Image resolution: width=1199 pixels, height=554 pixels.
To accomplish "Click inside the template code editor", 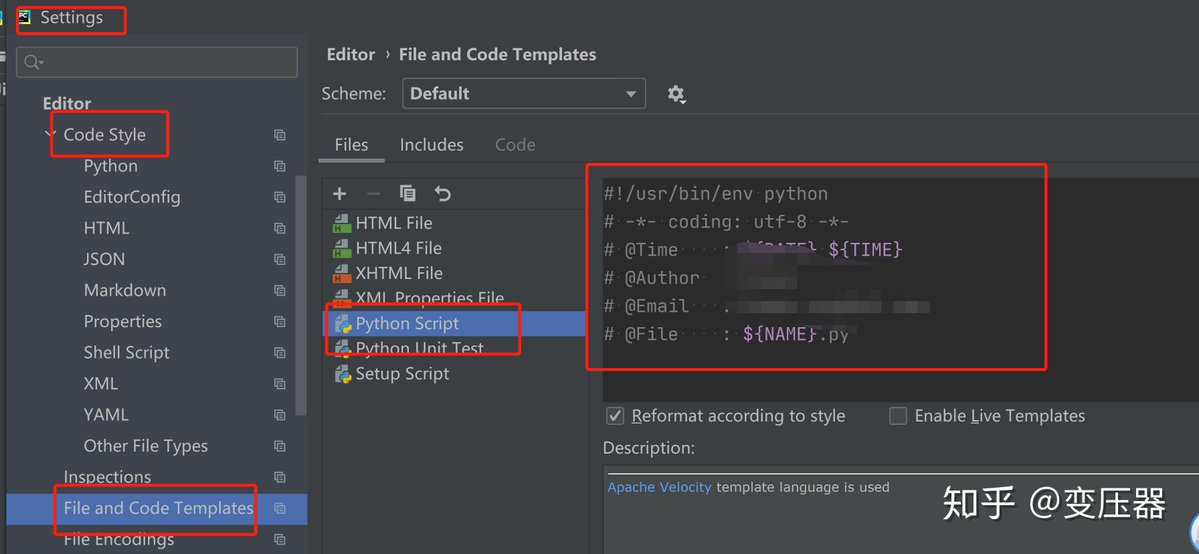I will [901, 290].
